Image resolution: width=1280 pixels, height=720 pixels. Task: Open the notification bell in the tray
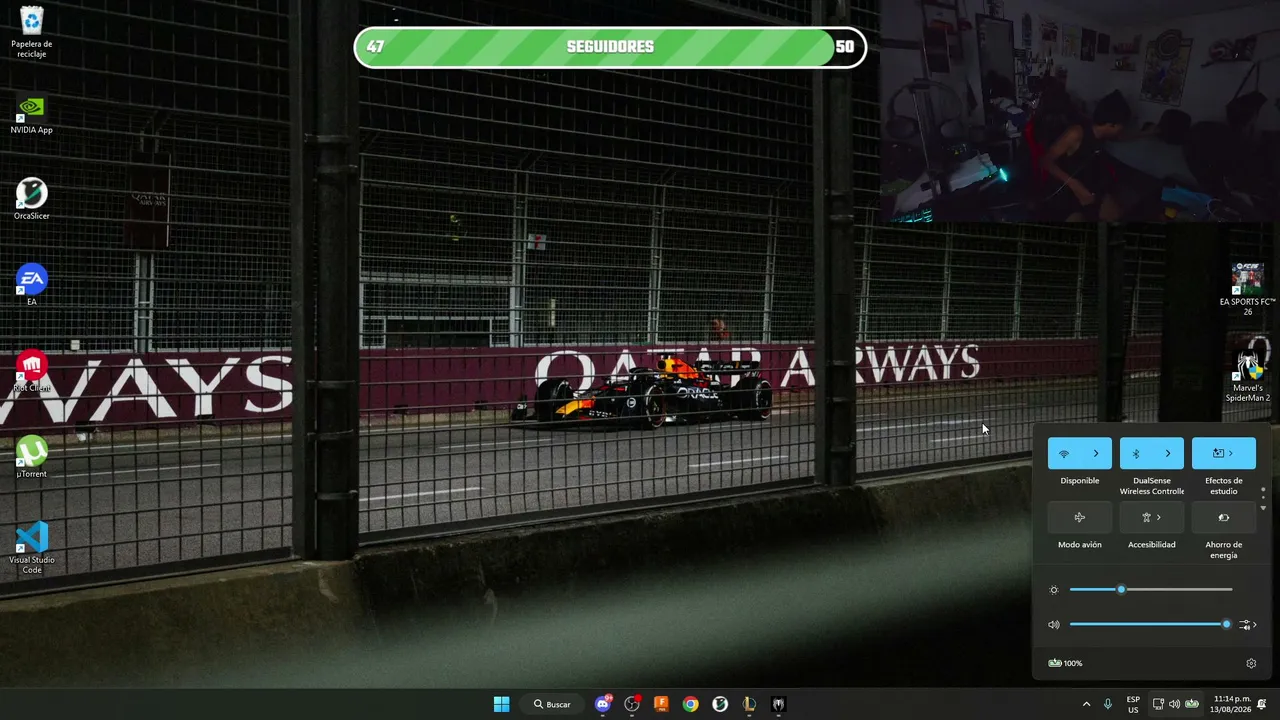pyautogui.click(x=1262, y=704)
